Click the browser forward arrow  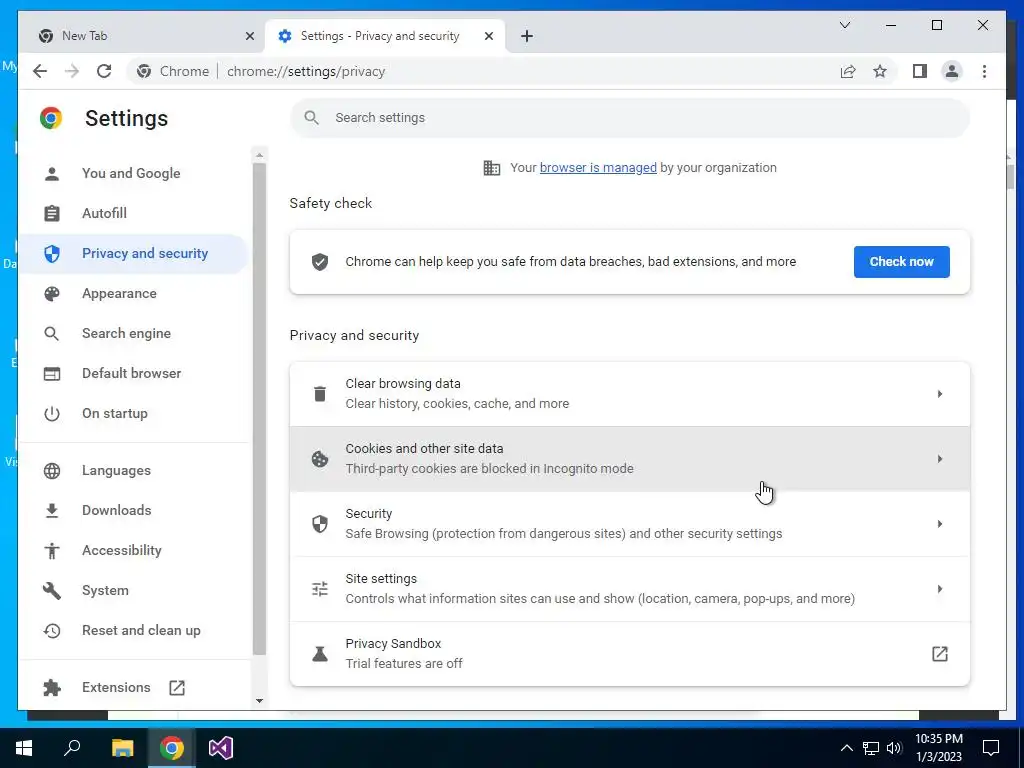[x=72, y=71]
